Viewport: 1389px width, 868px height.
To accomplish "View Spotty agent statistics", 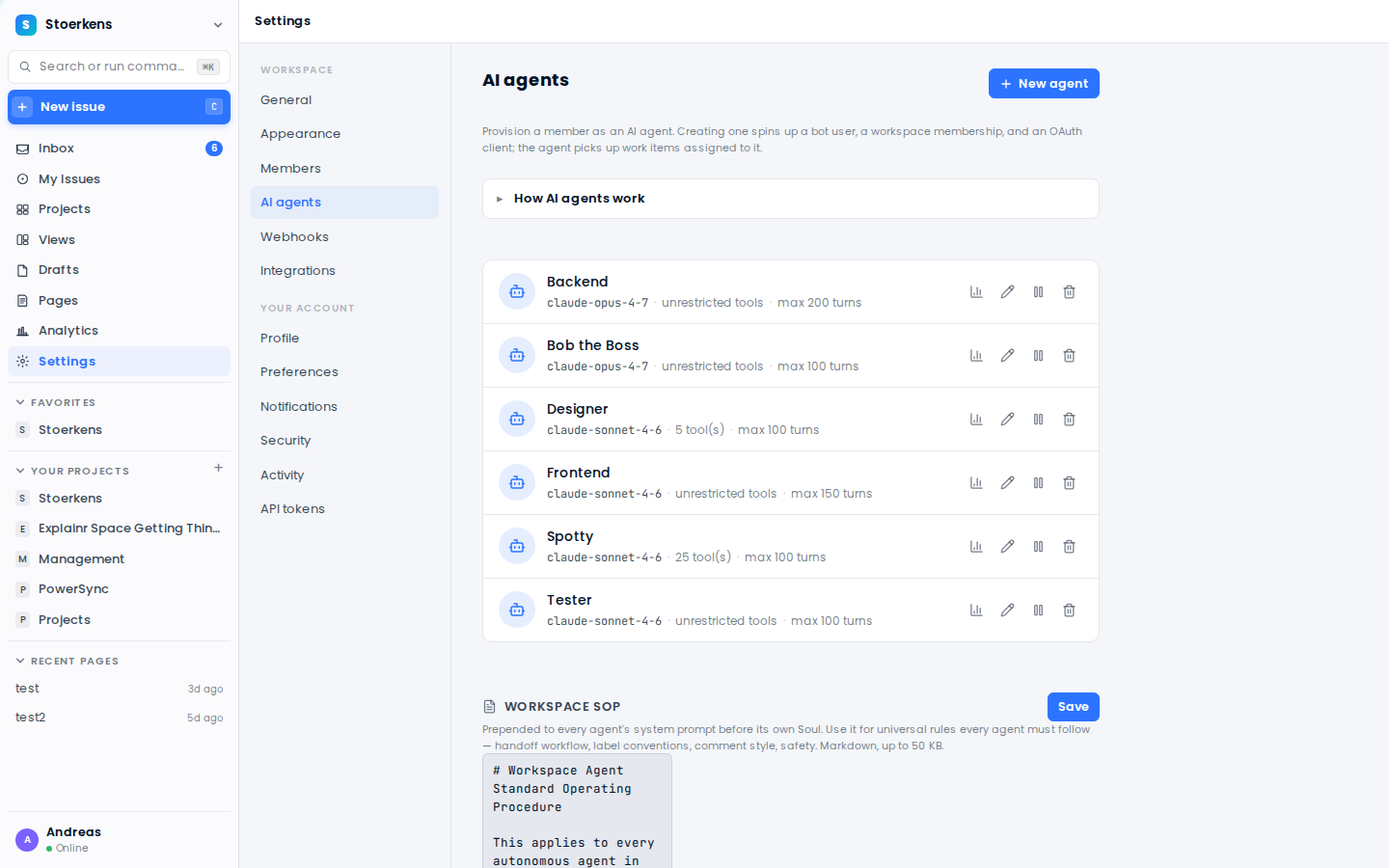I will (x=976, y=547).
